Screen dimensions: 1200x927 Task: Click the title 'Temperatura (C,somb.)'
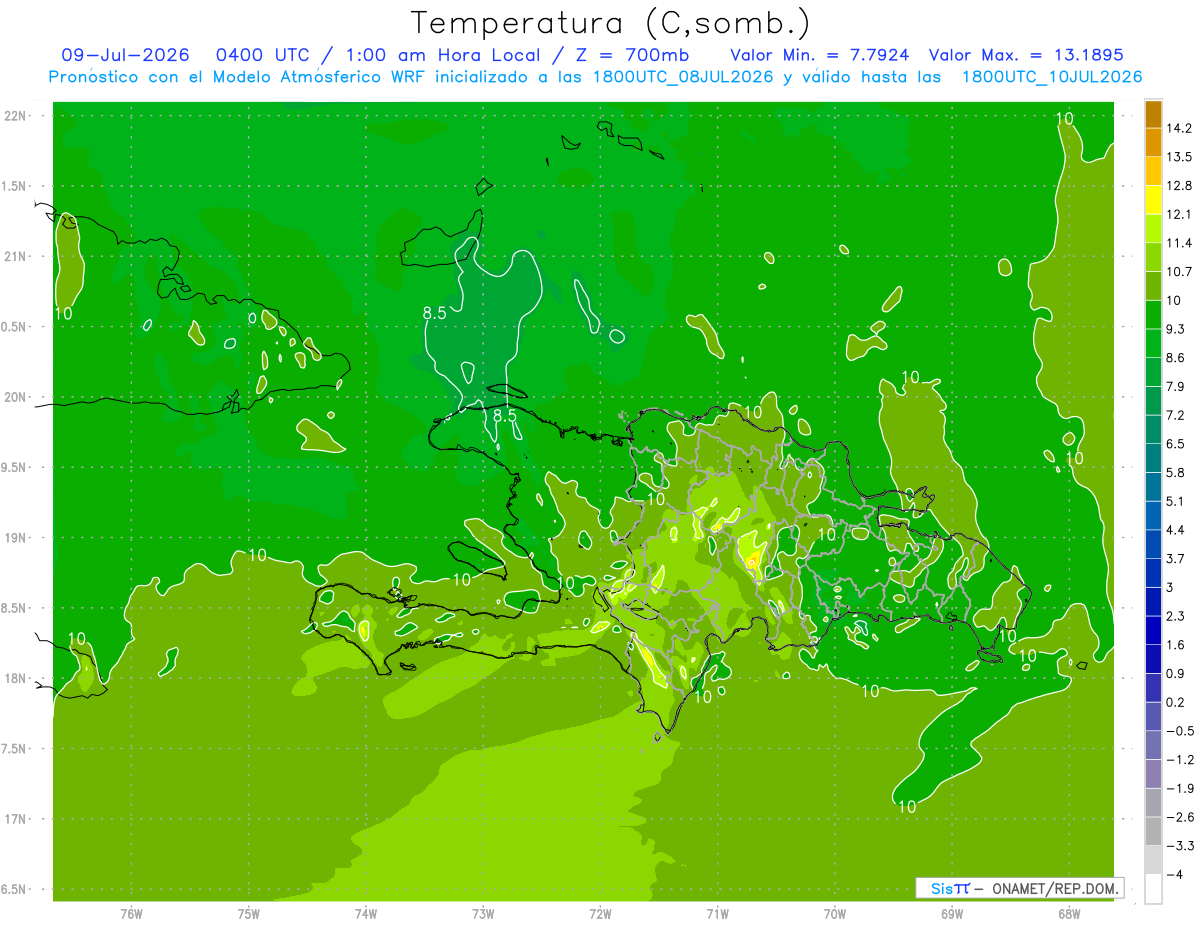pyautogui.click(x=610, y=23)
